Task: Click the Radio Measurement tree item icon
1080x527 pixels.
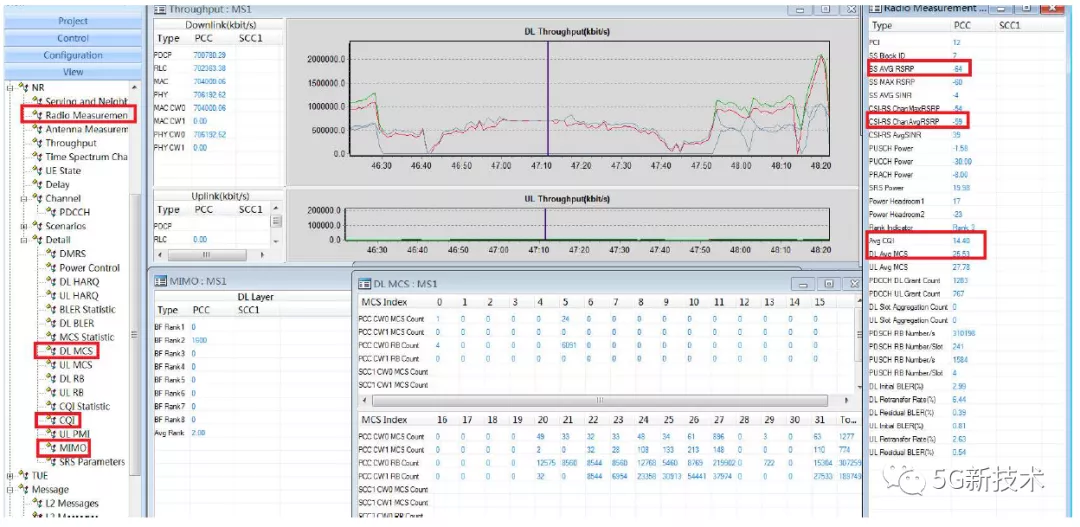Action: tap(37, 115)
